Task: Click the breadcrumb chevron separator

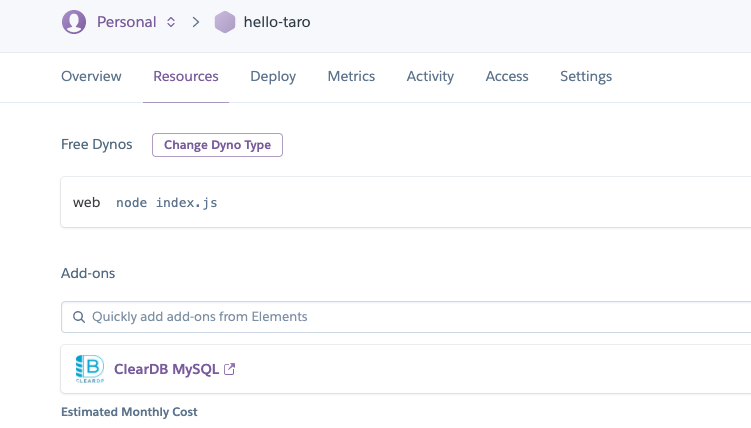Action: (196, 22)
